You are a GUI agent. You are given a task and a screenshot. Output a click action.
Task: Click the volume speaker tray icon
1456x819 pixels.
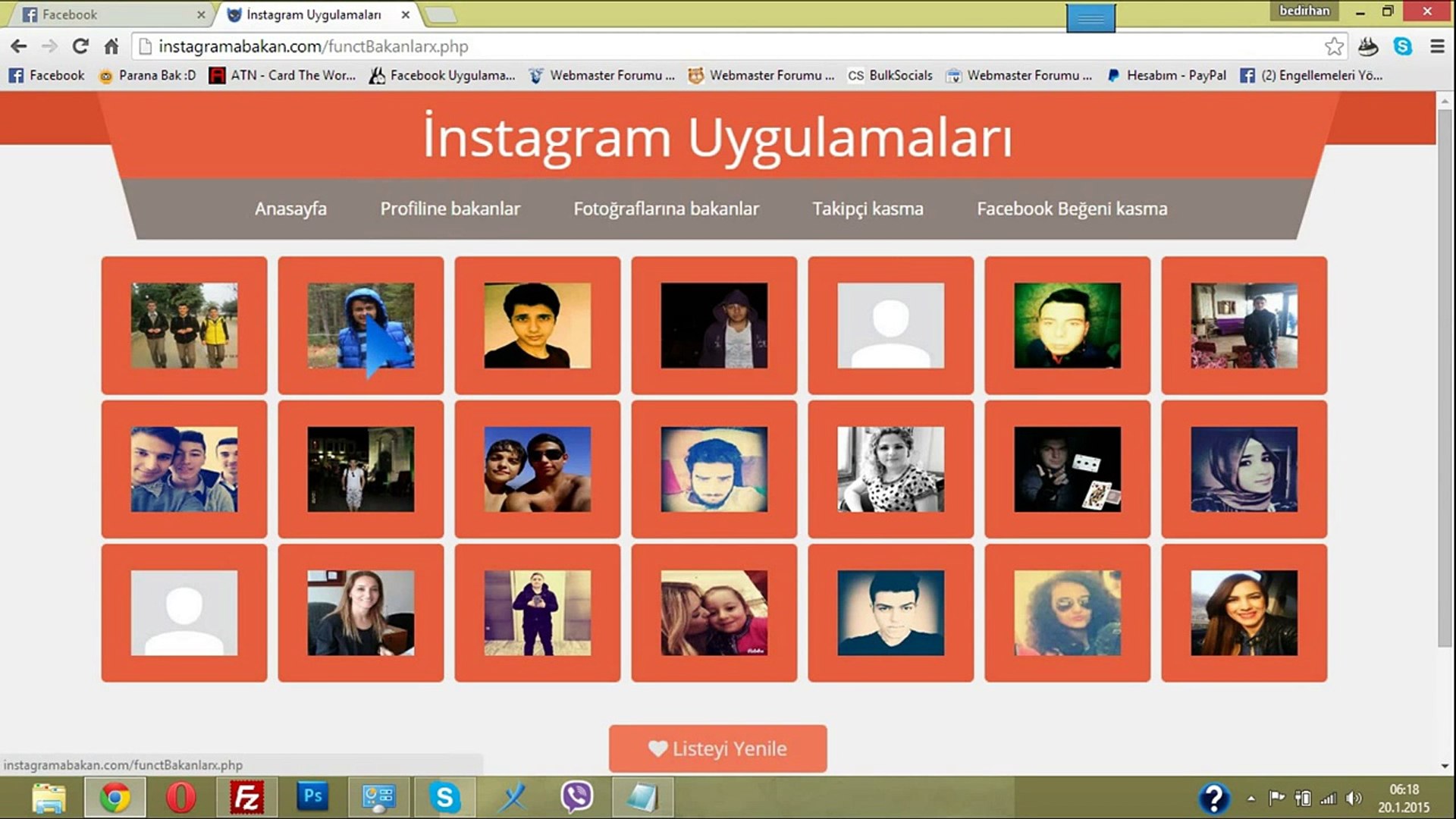(1354, 798)
